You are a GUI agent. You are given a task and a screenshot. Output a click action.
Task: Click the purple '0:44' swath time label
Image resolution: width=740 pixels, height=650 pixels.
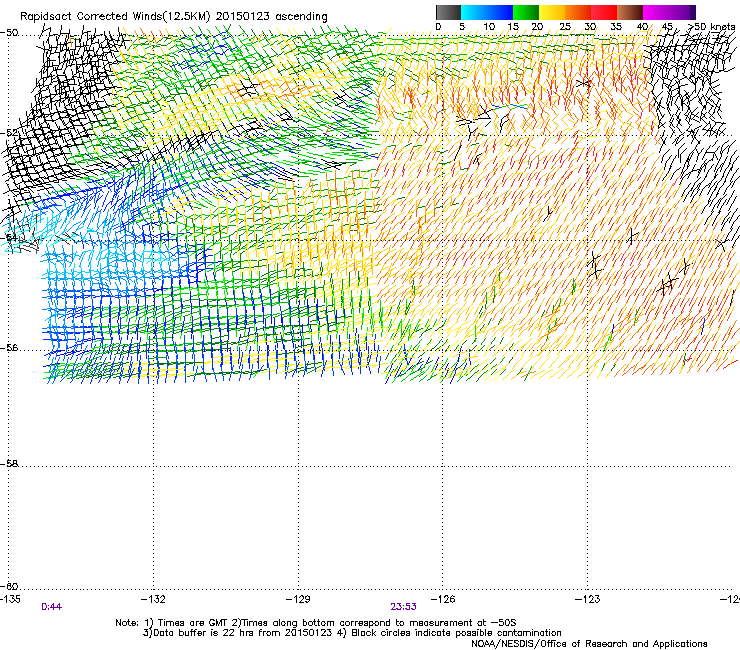[51, 607]
